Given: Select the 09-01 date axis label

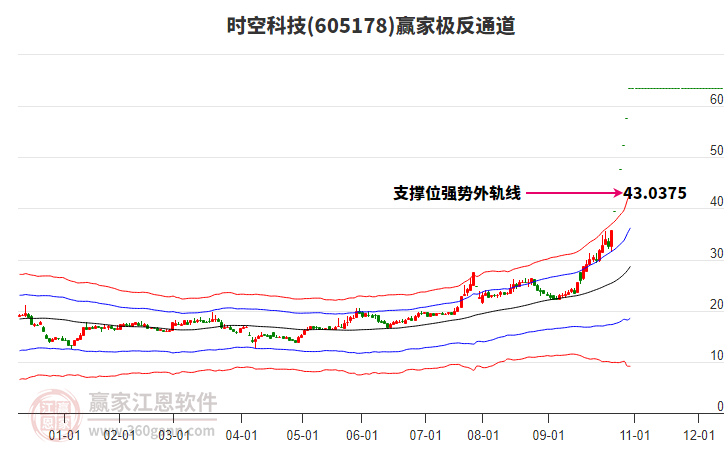Looking at the screenshot, I should [548, 436].
